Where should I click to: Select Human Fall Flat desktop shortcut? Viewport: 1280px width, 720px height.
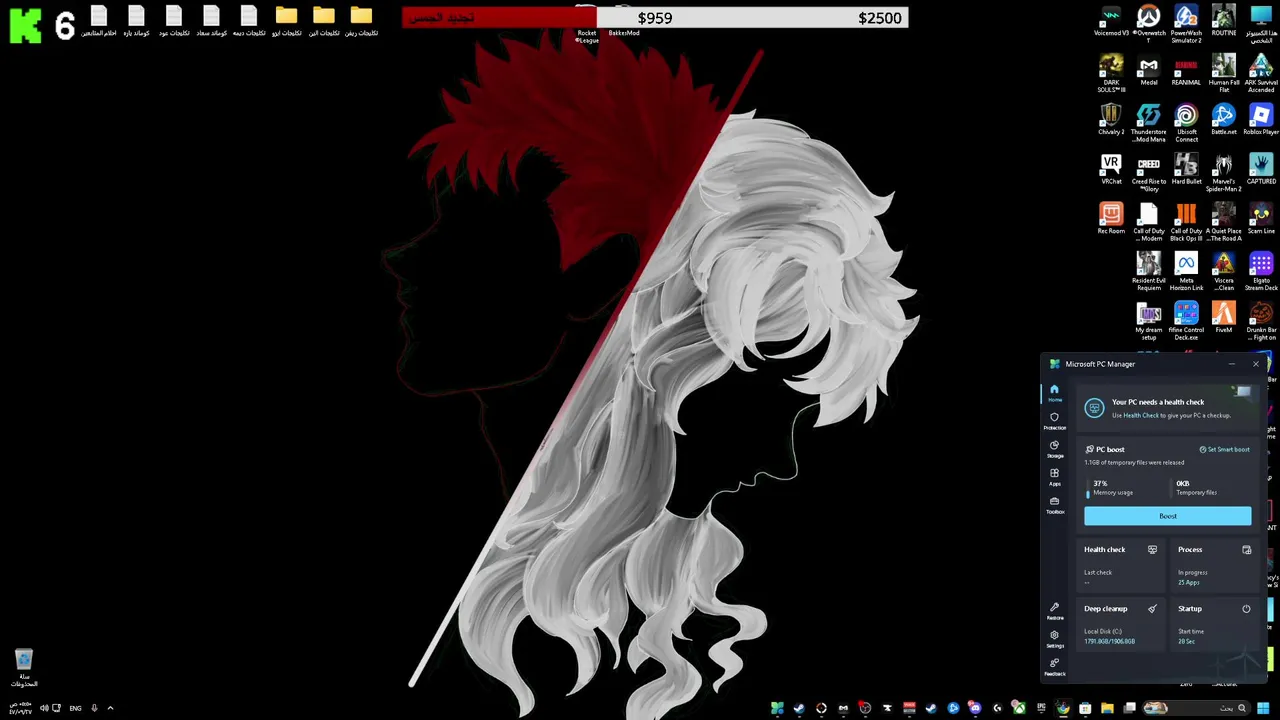pyautogui.click(x=1224, y=74)
